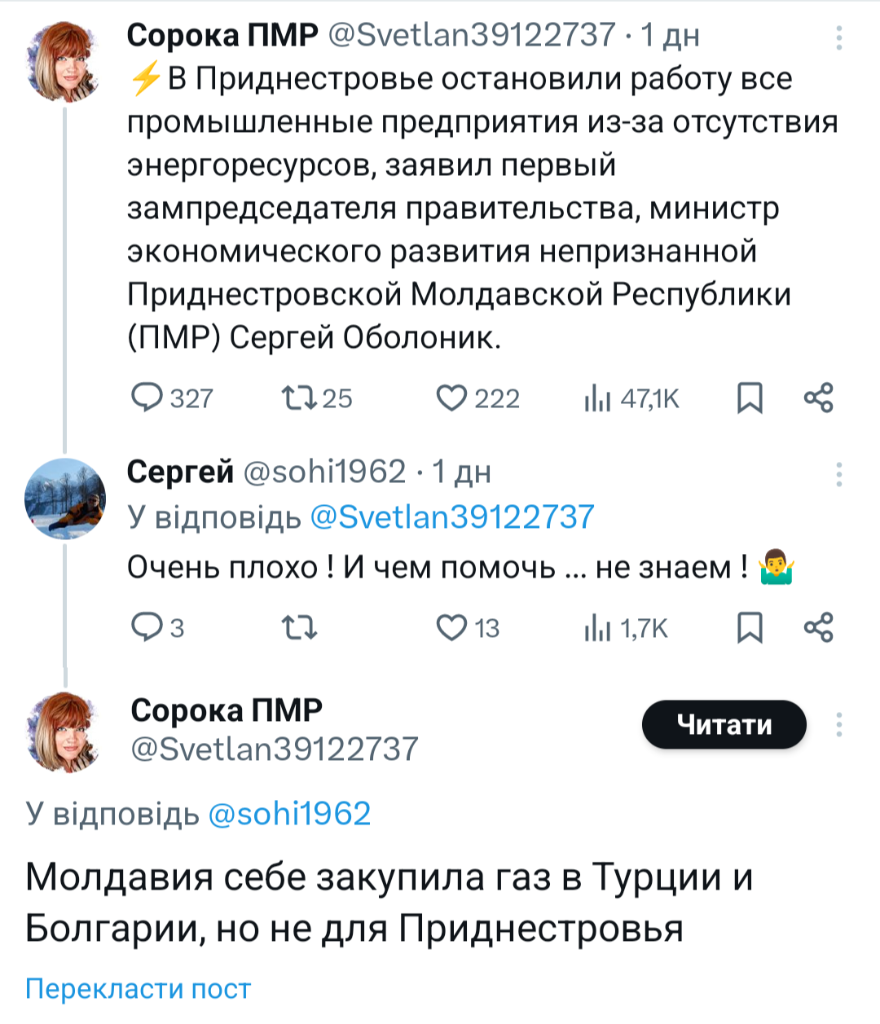Like Сергей's reply with 13 likes

coord(453,628)
